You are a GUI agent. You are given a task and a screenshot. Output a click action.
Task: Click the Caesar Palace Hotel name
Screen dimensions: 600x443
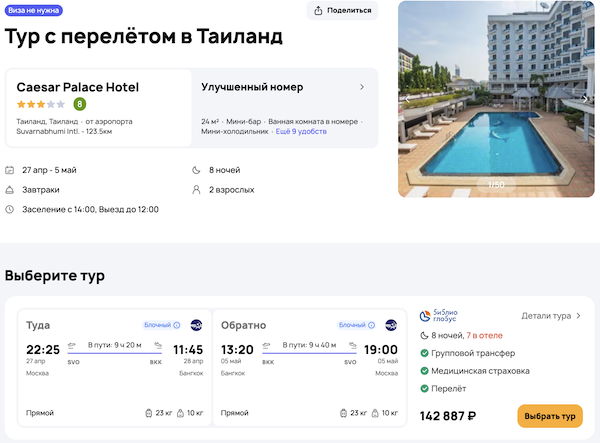[77, 87]
